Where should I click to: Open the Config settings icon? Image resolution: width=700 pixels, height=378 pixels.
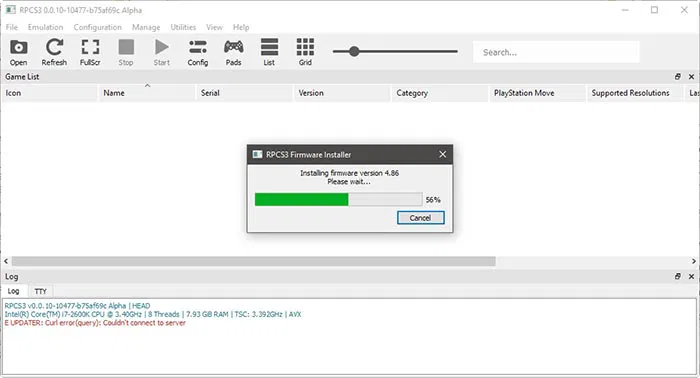(x=198, y=52)
